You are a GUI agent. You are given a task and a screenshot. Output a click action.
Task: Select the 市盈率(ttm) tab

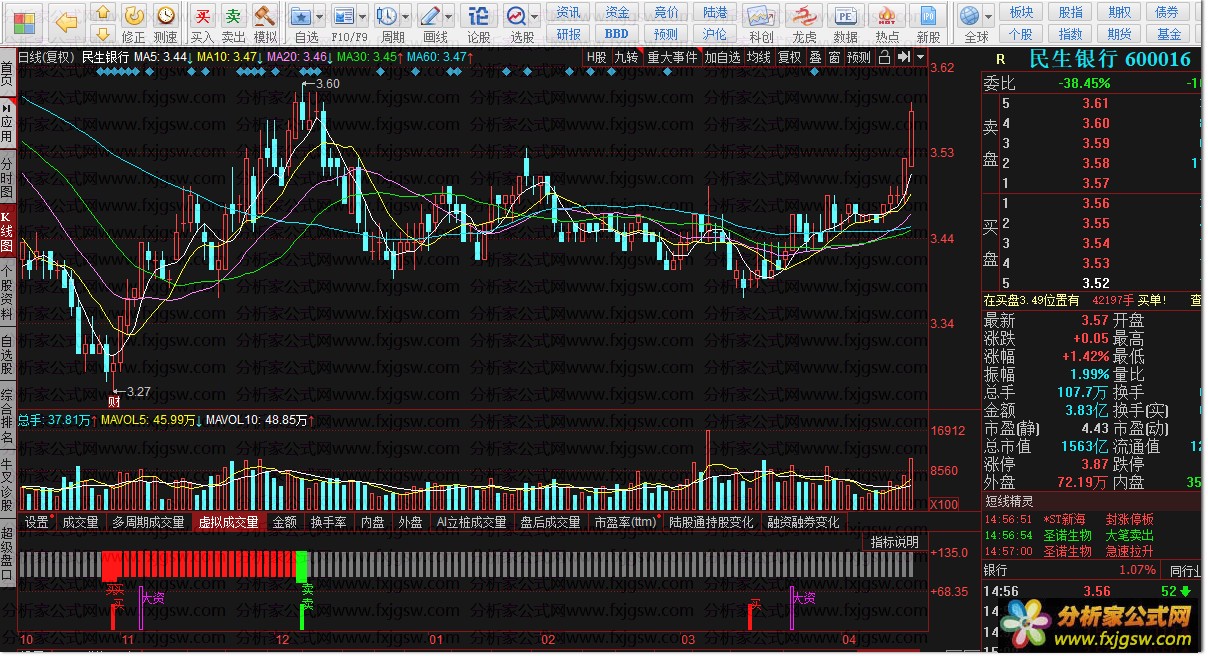tap(625, 522)
